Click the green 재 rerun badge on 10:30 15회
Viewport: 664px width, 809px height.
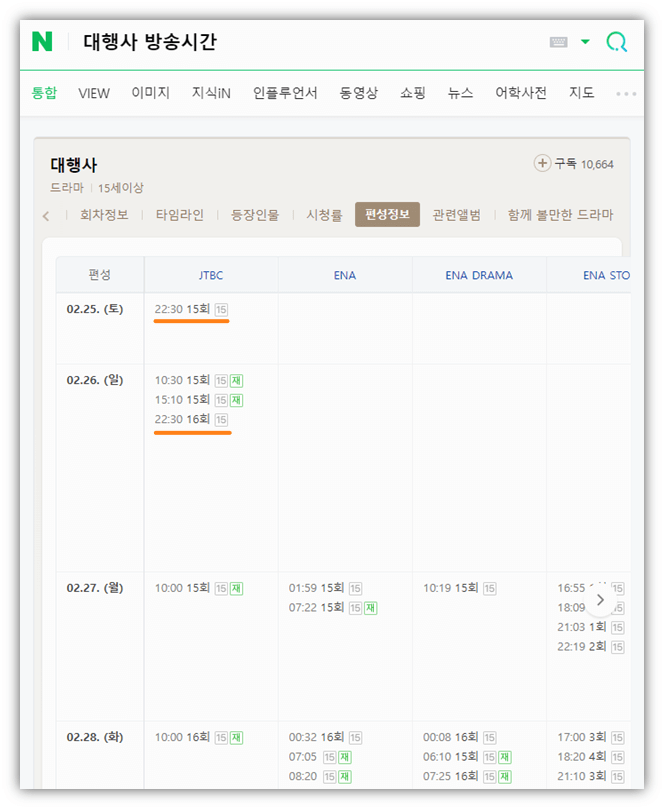[236, 381]
